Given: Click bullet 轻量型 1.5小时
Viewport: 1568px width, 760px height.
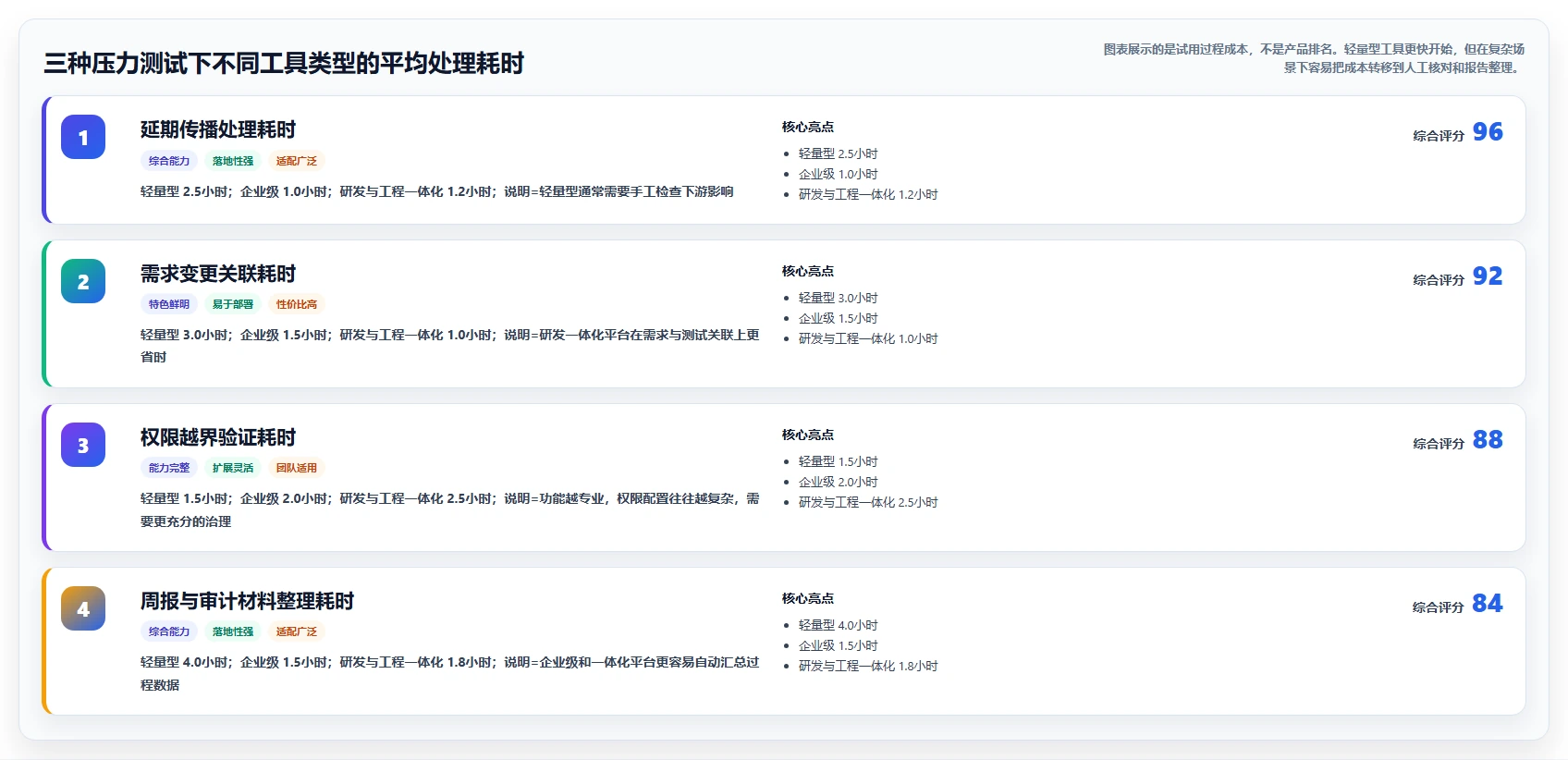Looking at the screenshot, I should 839,461.
